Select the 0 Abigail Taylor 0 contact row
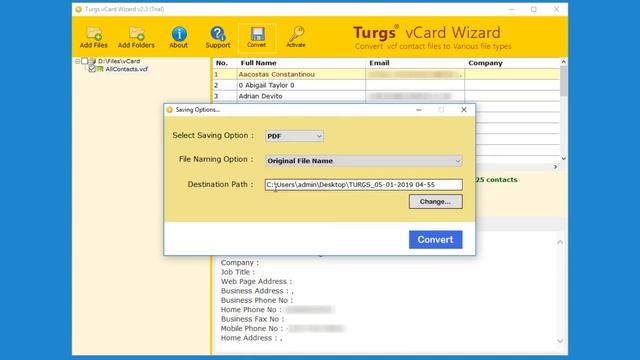The image size is (640, 360). coord(386,85)
